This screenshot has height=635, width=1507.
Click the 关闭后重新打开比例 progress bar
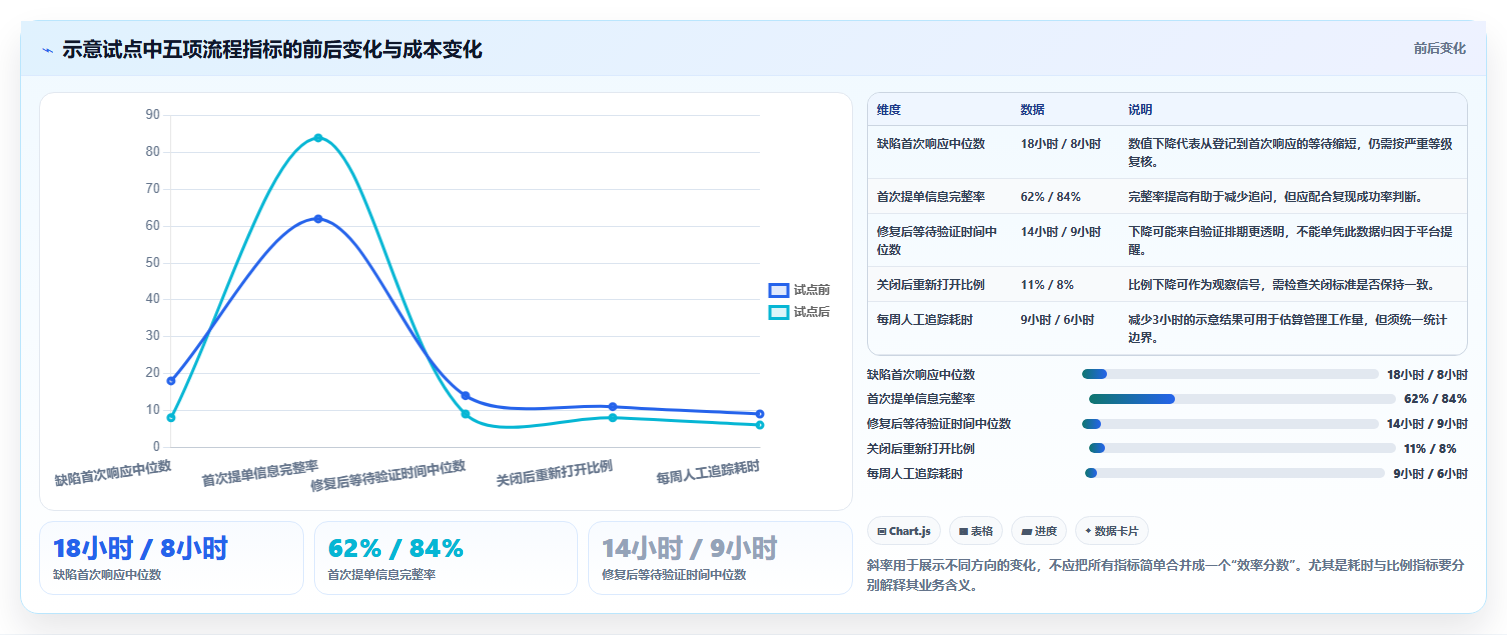1242,449
